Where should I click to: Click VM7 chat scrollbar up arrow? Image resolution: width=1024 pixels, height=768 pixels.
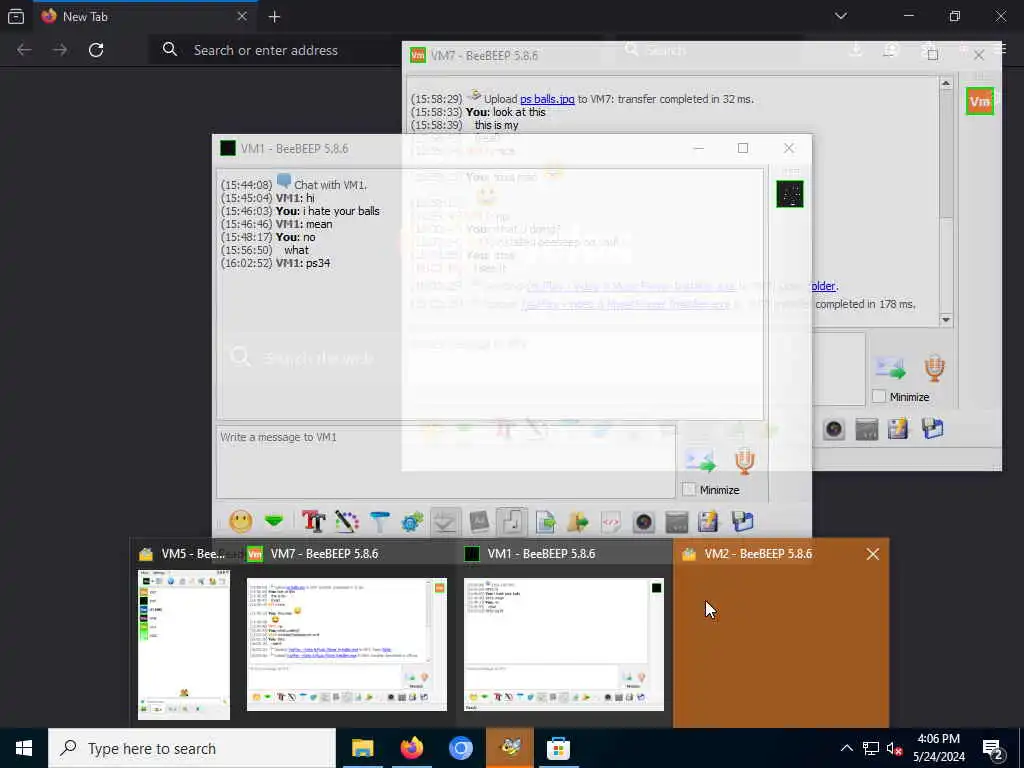coord(946,84)
